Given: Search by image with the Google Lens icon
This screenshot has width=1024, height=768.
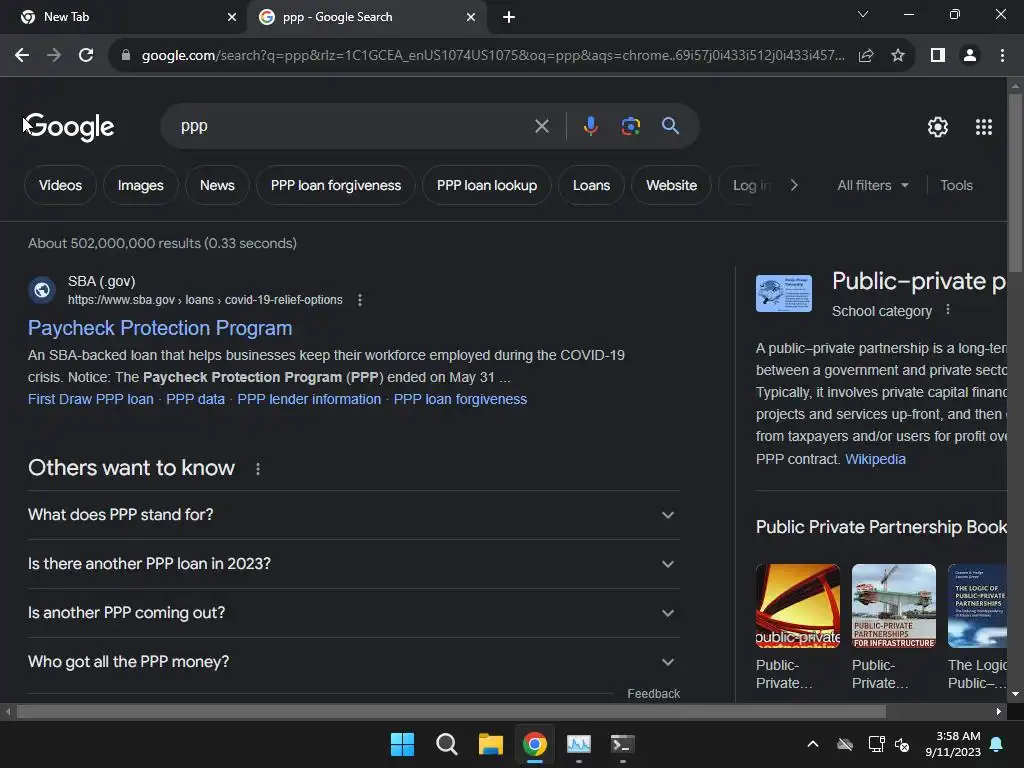Looking at the screenshot, I should [x=630, y=126].
